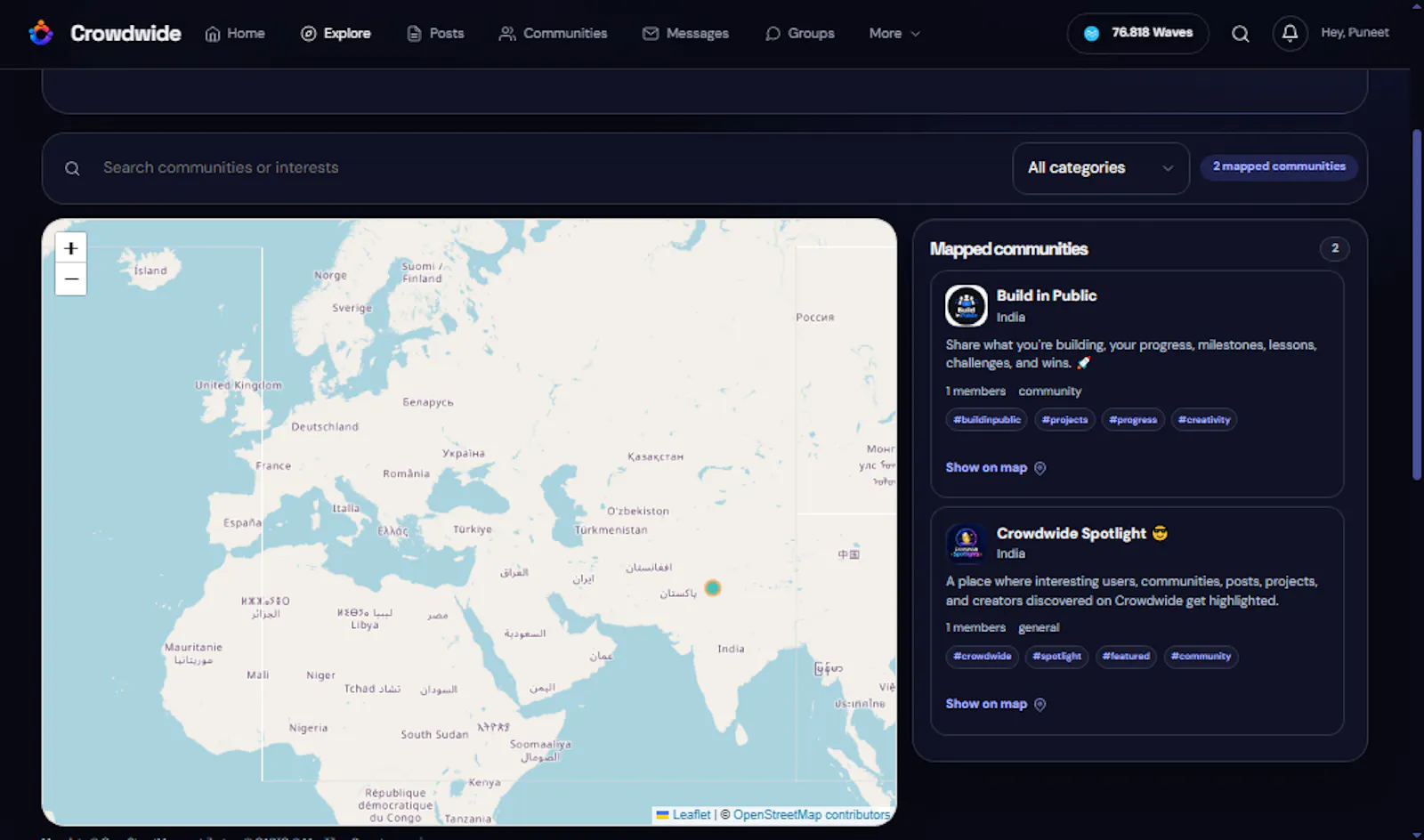Click the 76.818 Waves balance pill
This screenshot has height=840, width=1424.
click(1137, 33)
